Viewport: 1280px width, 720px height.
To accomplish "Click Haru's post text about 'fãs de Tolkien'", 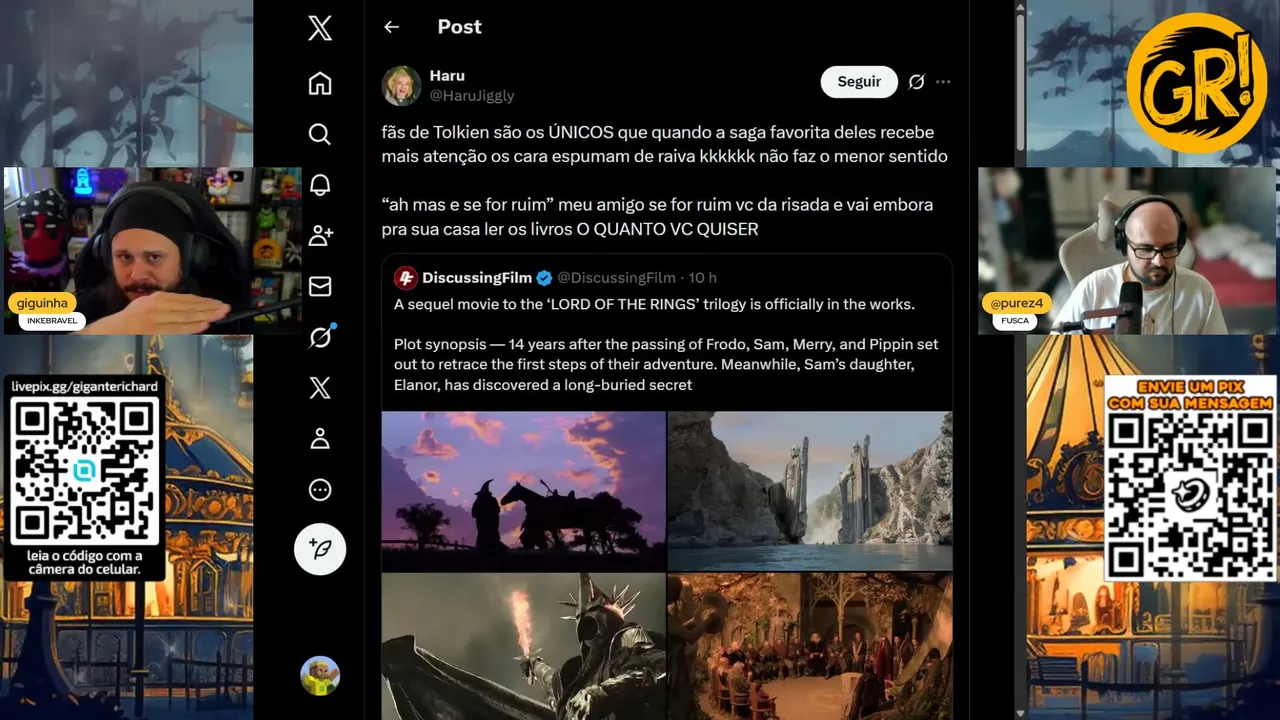I will (664, 144).
